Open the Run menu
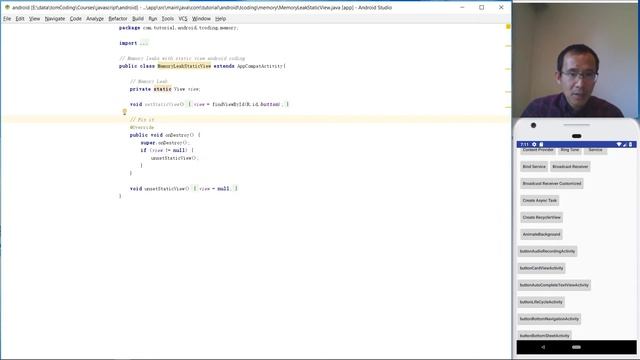 point(152,19)
